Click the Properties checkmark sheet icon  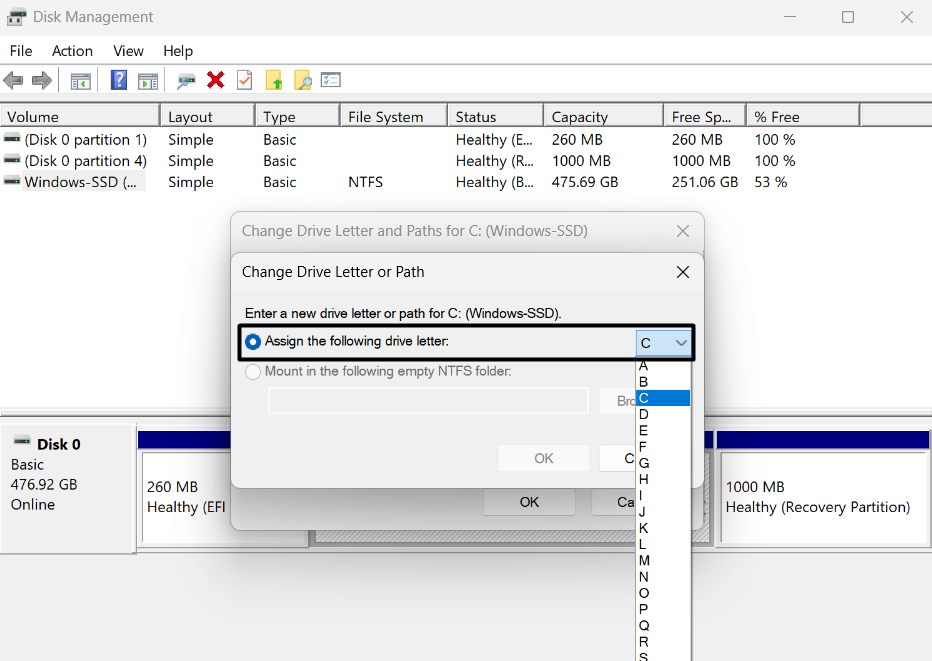coord(244,80)
